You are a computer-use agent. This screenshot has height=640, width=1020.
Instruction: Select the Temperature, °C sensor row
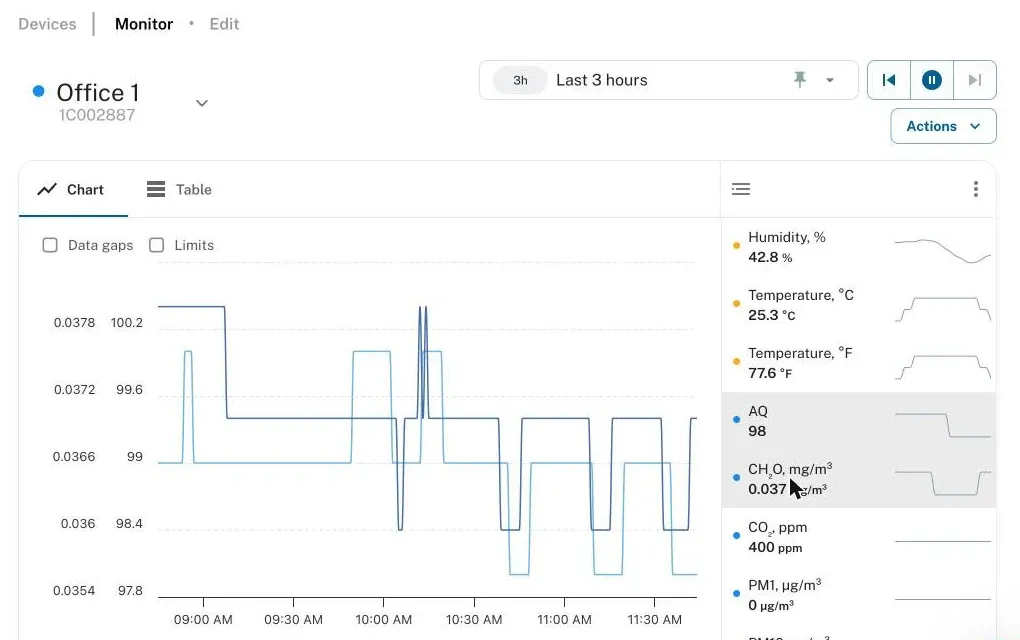point(859,305)
